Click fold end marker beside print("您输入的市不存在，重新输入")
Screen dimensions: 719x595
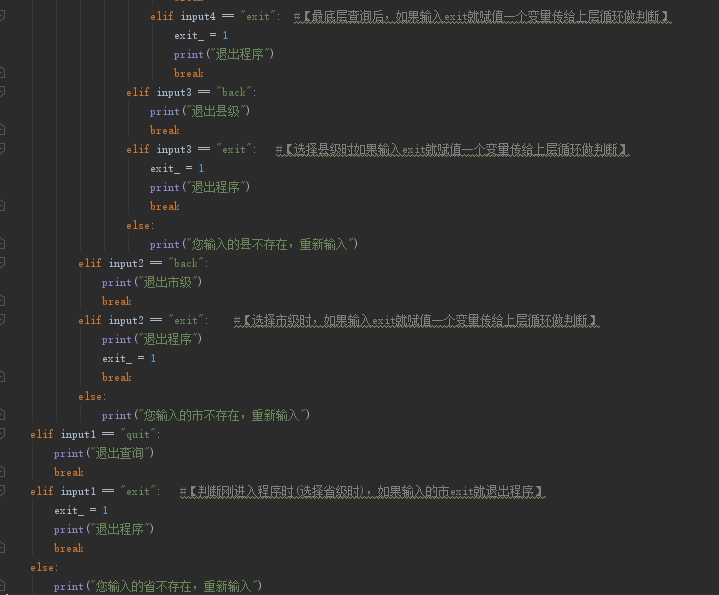point(2,414)
